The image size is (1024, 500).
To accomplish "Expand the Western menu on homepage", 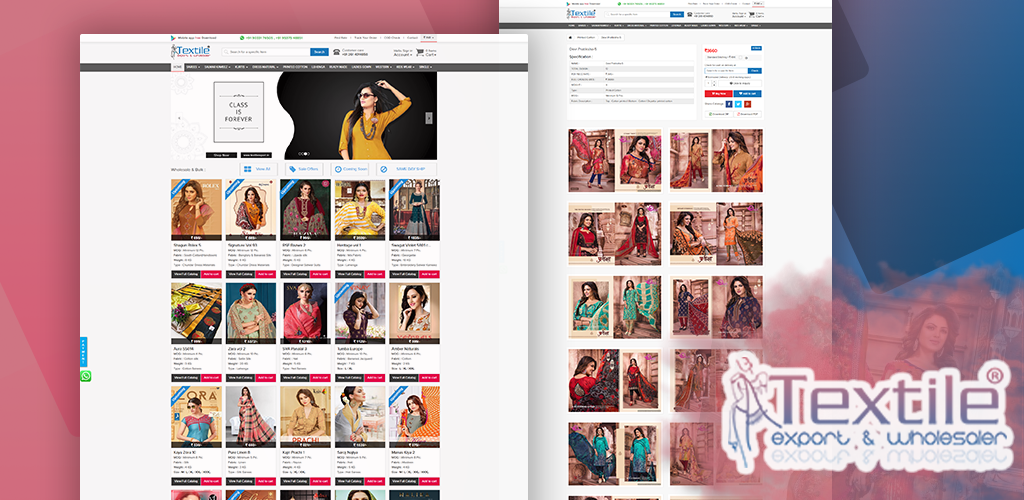I will pos(383,67).
